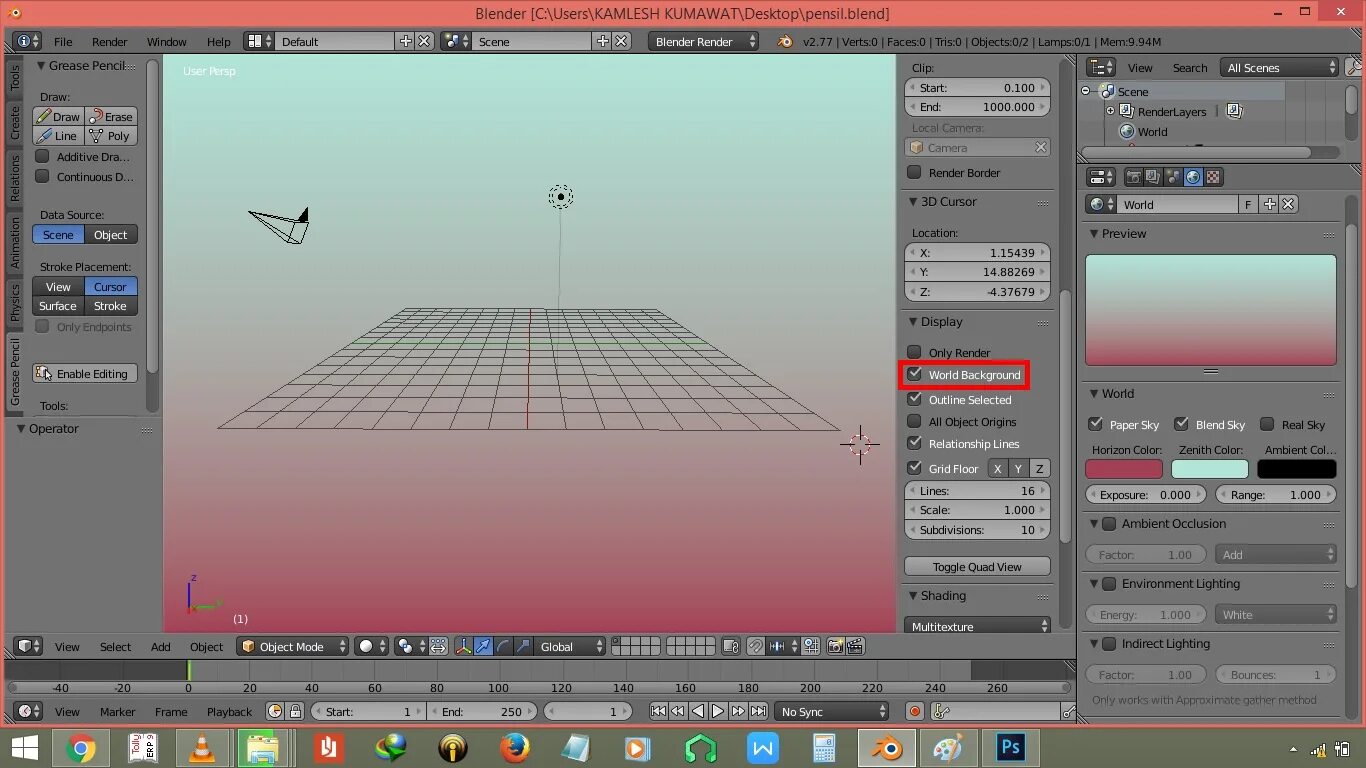Click the Horizon Color swatch
Image resolution: width=1366 pixels, height=768 pixels.
[x=1124, y=468]
